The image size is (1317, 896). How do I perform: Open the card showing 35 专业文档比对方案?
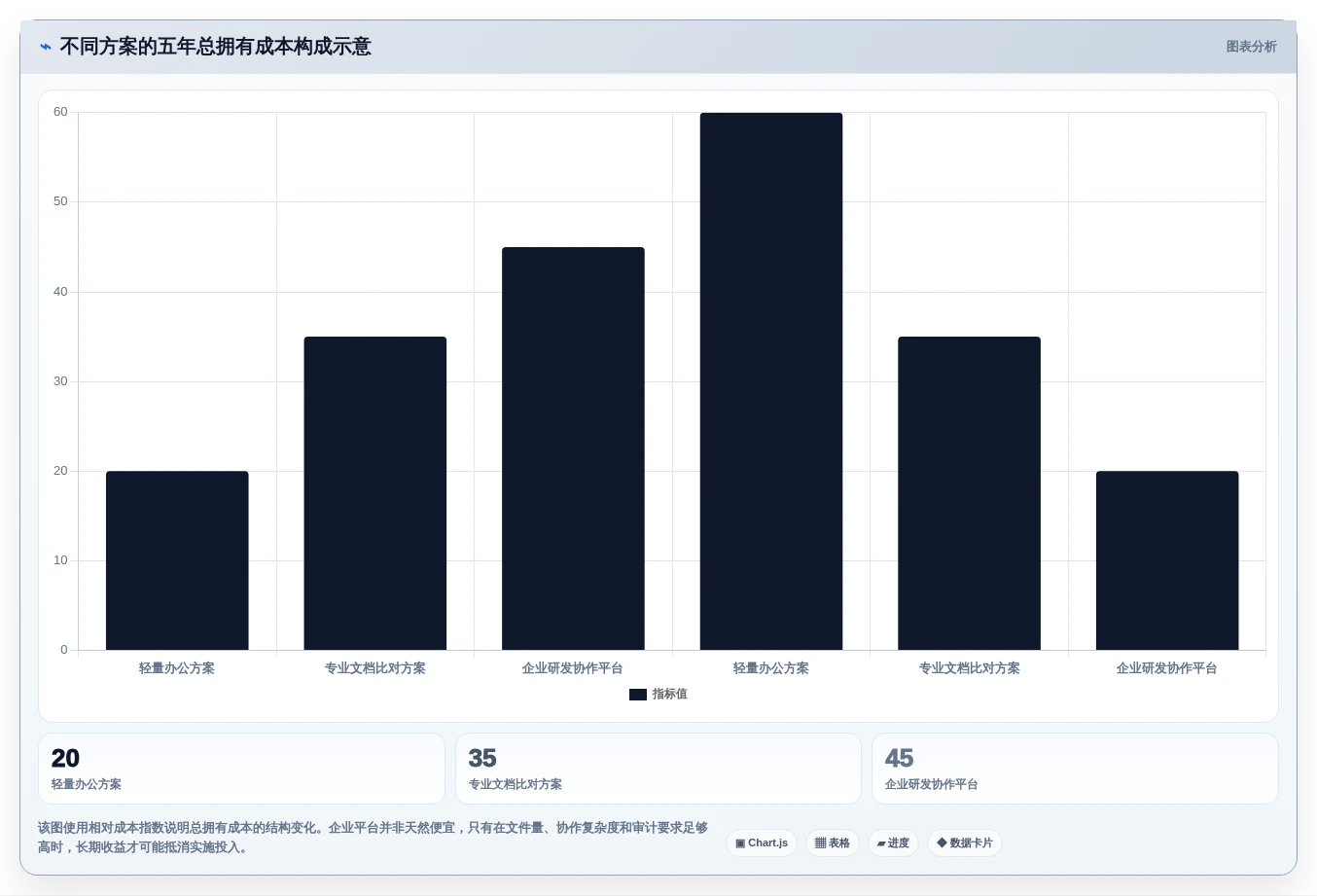[658, 769]
